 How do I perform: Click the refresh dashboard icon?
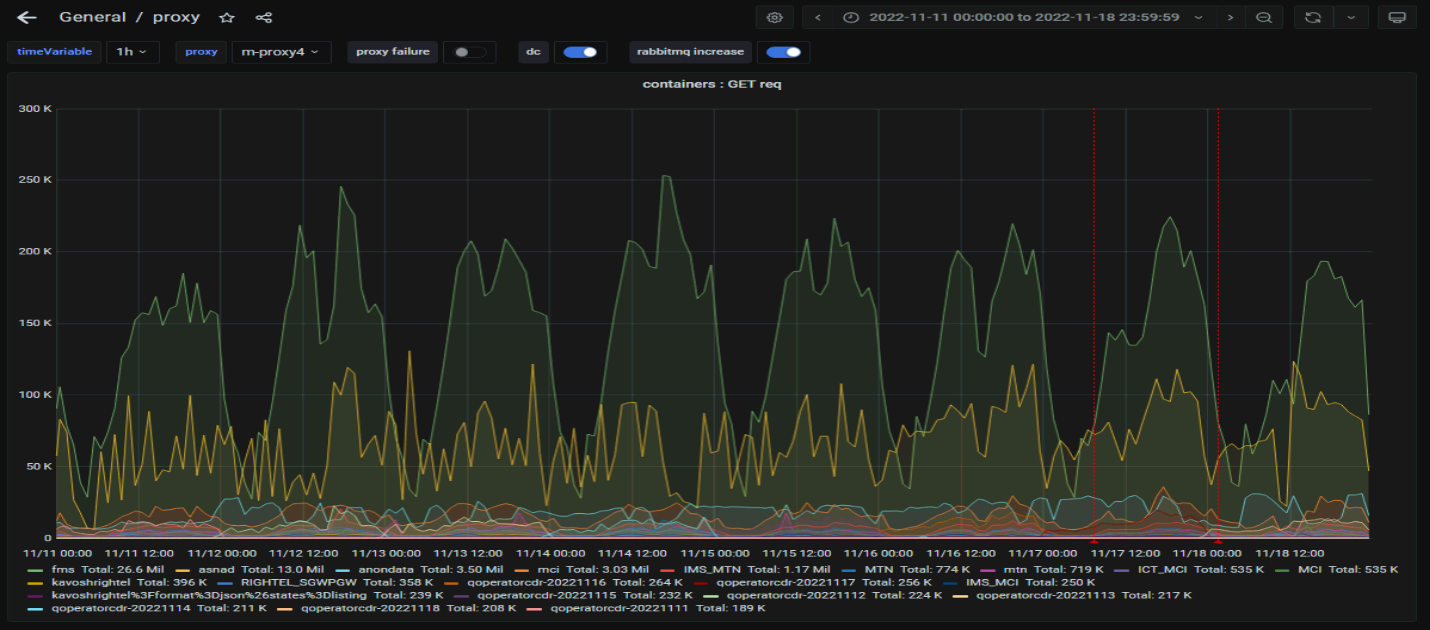(1313, 17)
